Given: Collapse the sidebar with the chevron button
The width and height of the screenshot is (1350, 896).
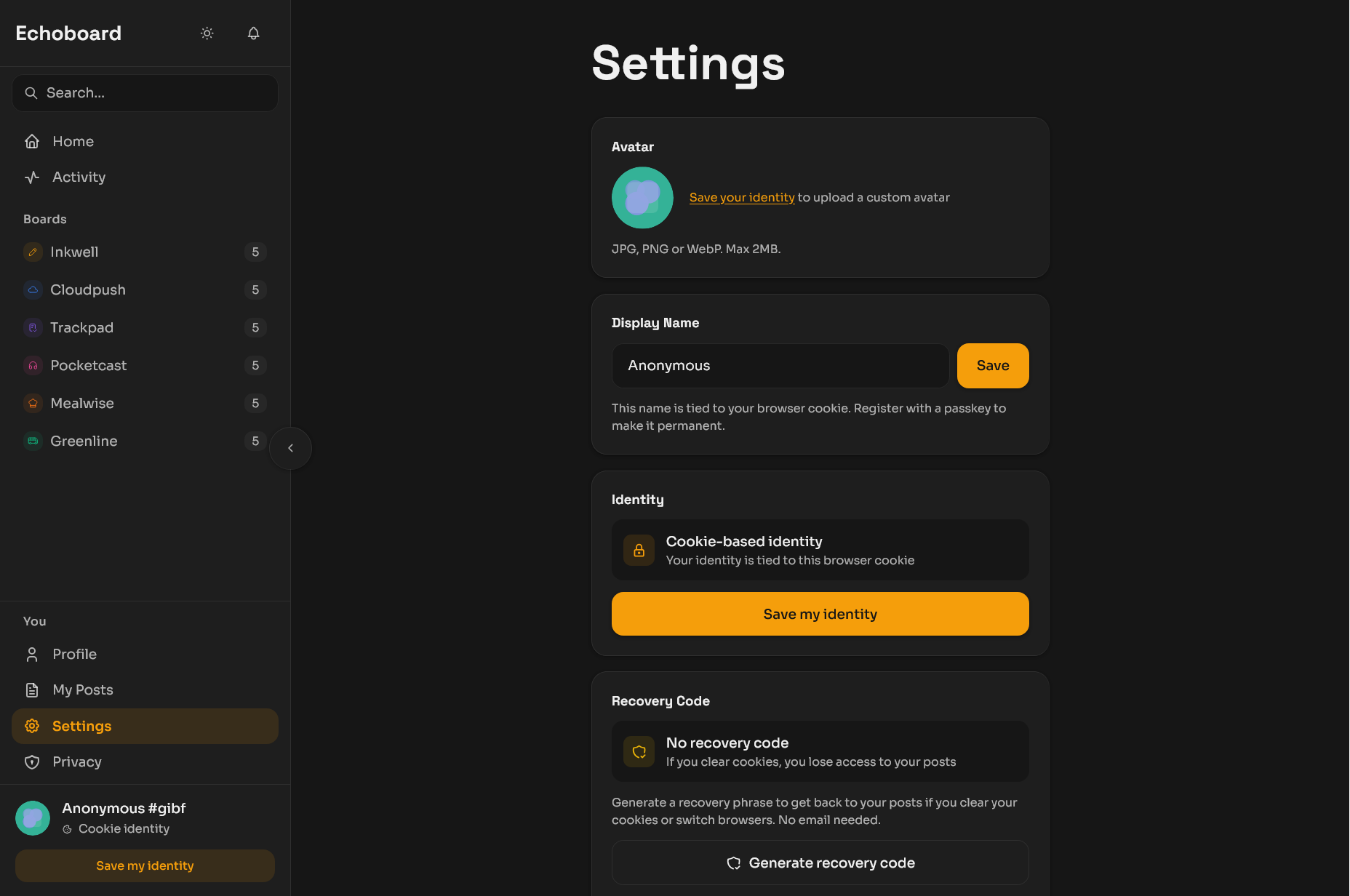Looking at the screenshot, I should pyautogui.click(x=290, y=448).
